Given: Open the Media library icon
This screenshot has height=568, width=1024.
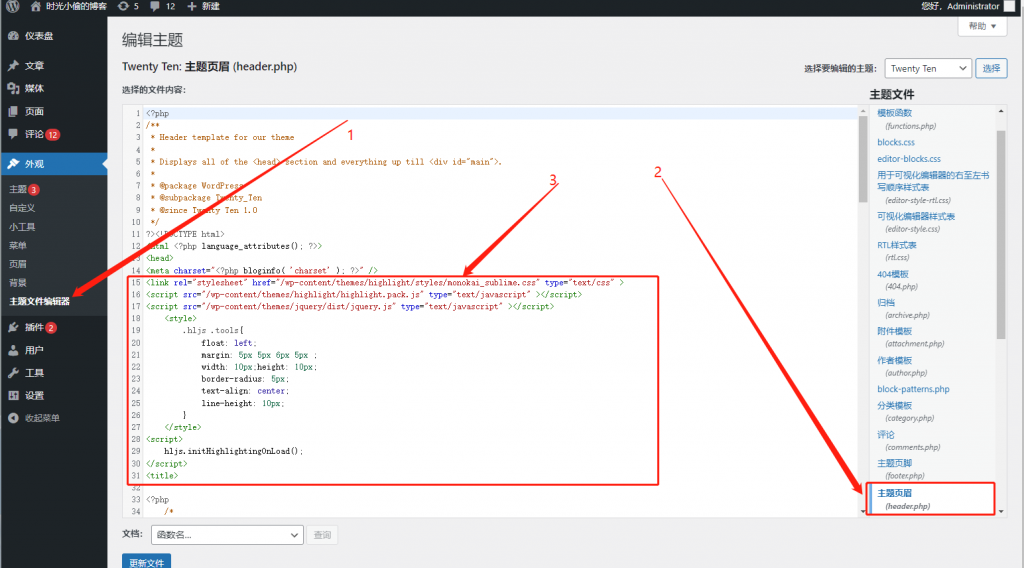Looking at the screenshot, I should coord(13,88).
